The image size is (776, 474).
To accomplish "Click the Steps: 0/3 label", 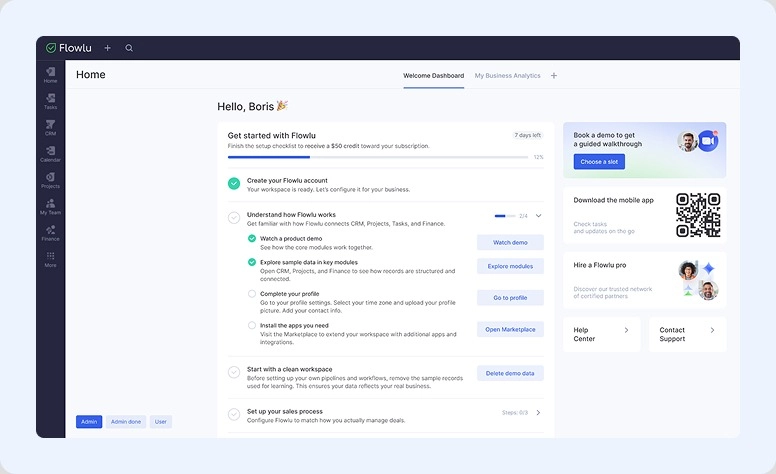I will point(515,413).
